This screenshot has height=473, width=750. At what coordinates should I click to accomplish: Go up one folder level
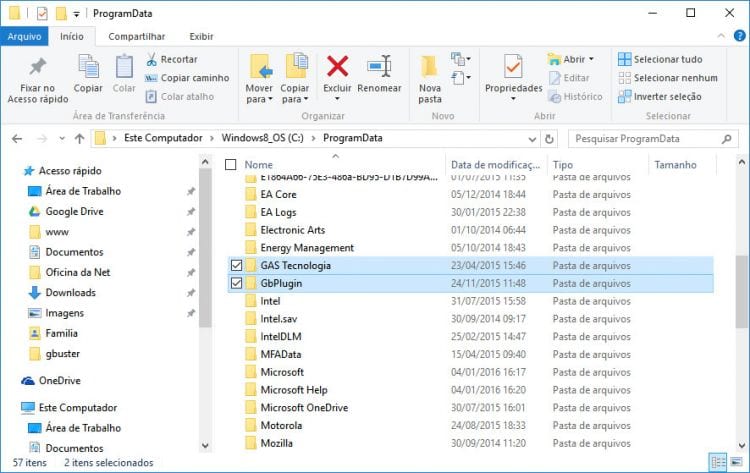coord(79,139)
